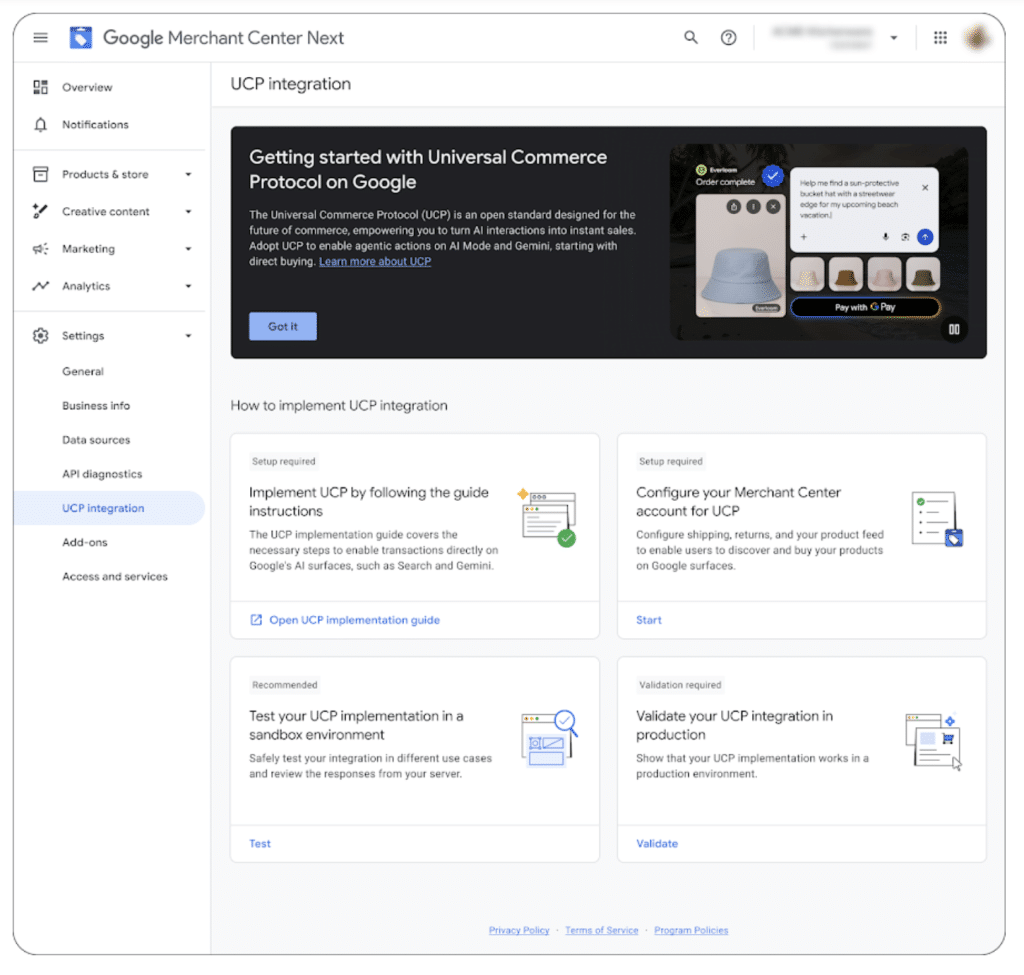The height and width of the screenshot is (975, 1024).
Task: Expand the Creative content section
Action: [x=188, y=212]
